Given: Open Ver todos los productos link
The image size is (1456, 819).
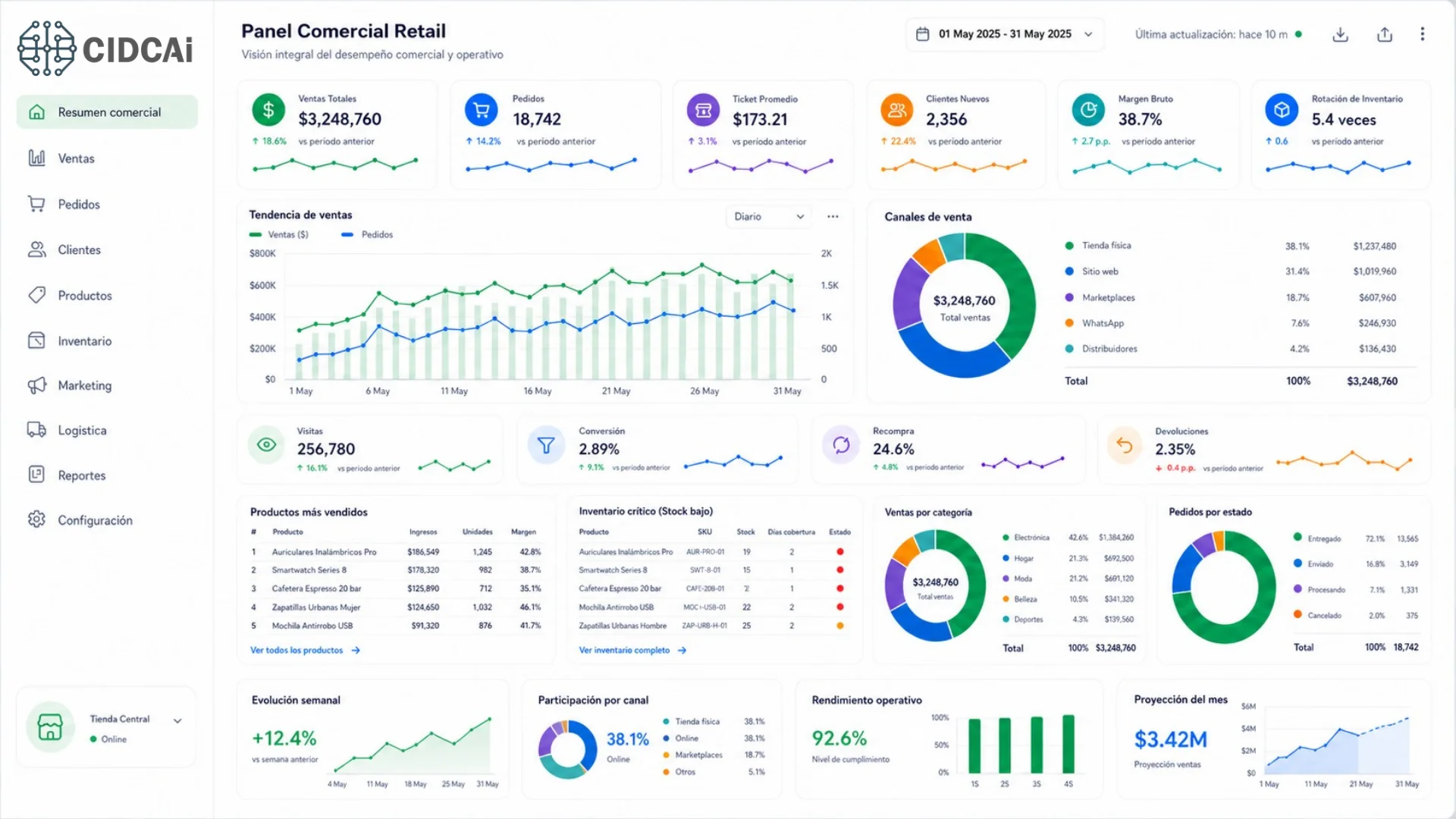Looking at the screenshot, I should coord(305,650).
